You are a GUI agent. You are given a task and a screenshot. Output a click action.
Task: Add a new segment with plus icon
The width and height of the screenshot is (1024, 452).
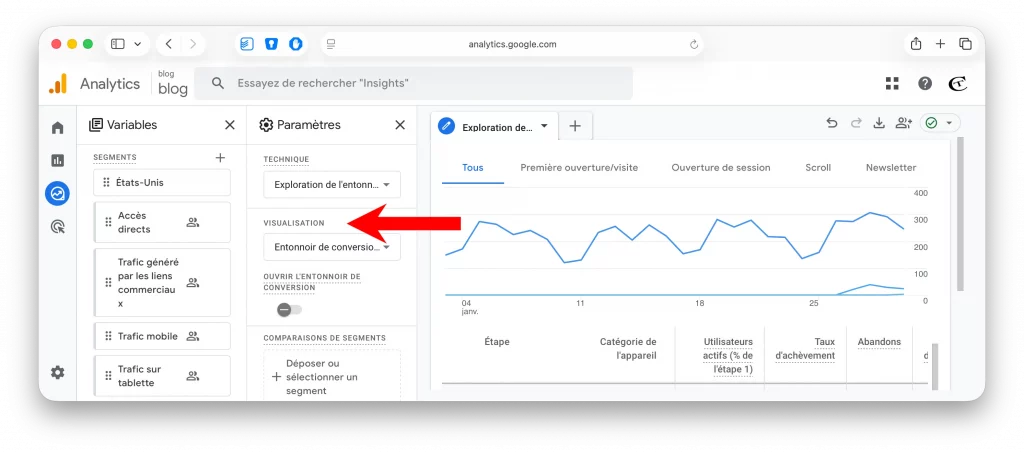(221, 158)
